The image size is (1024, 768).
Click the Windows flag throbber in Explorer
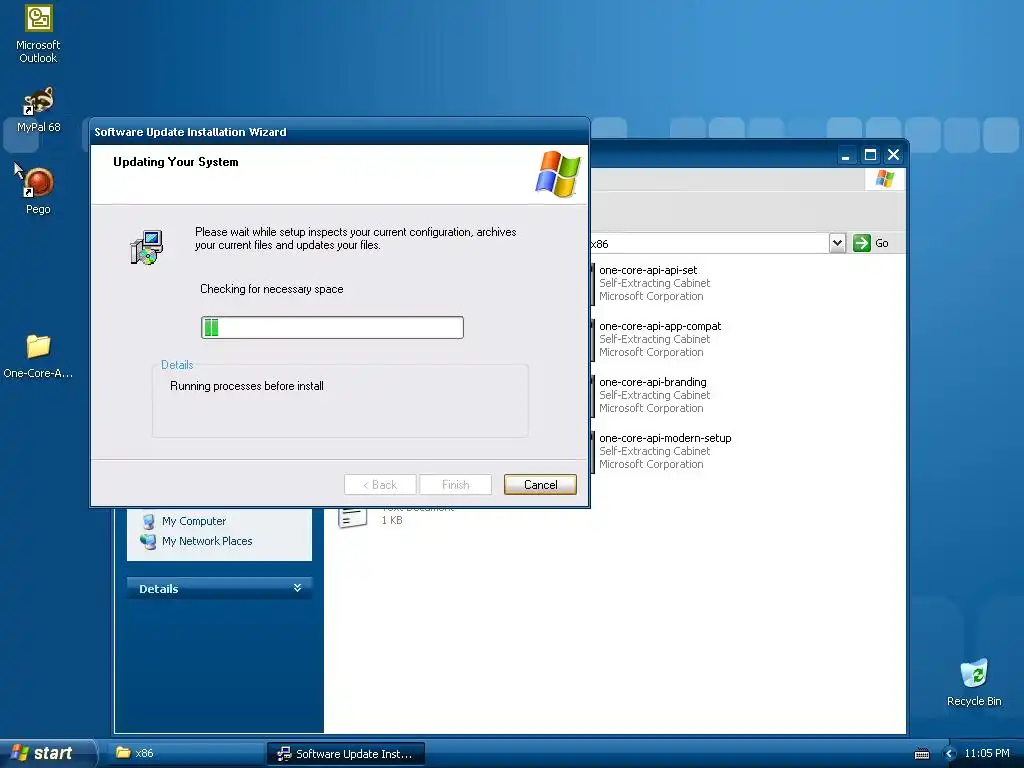point(885,178)
